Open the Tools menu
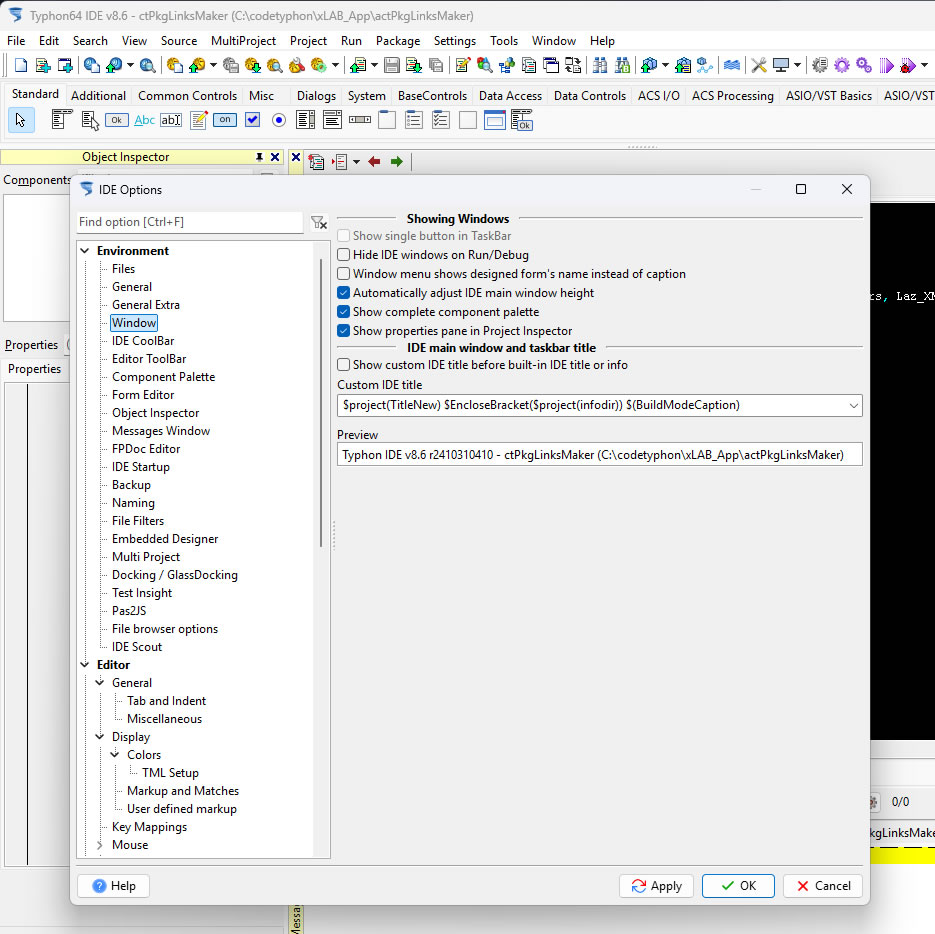 pyautogui.click(x=504, y=41)
